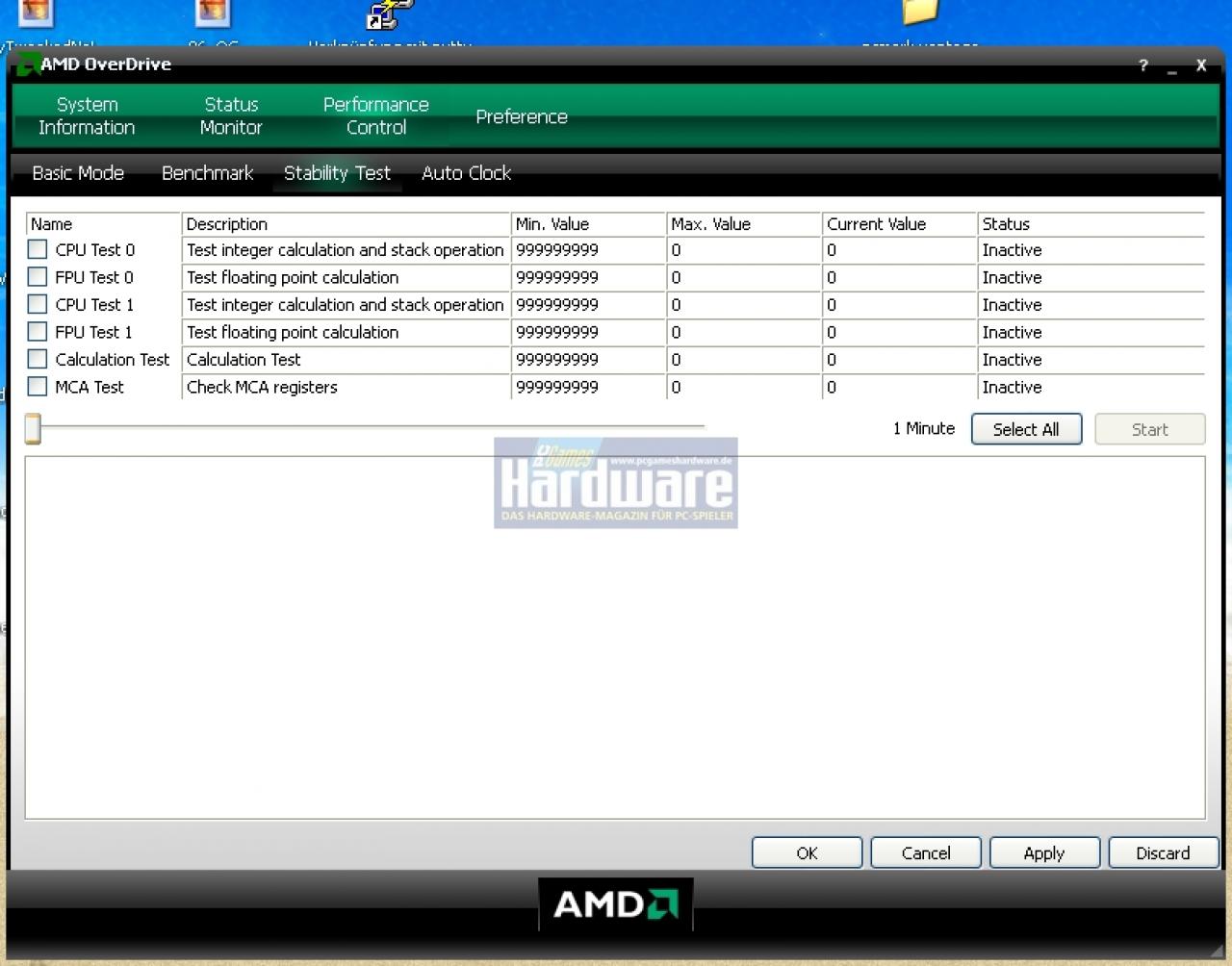Discard changes with the Discard button
1232x966 pixels.
(x=1163, y=852)
